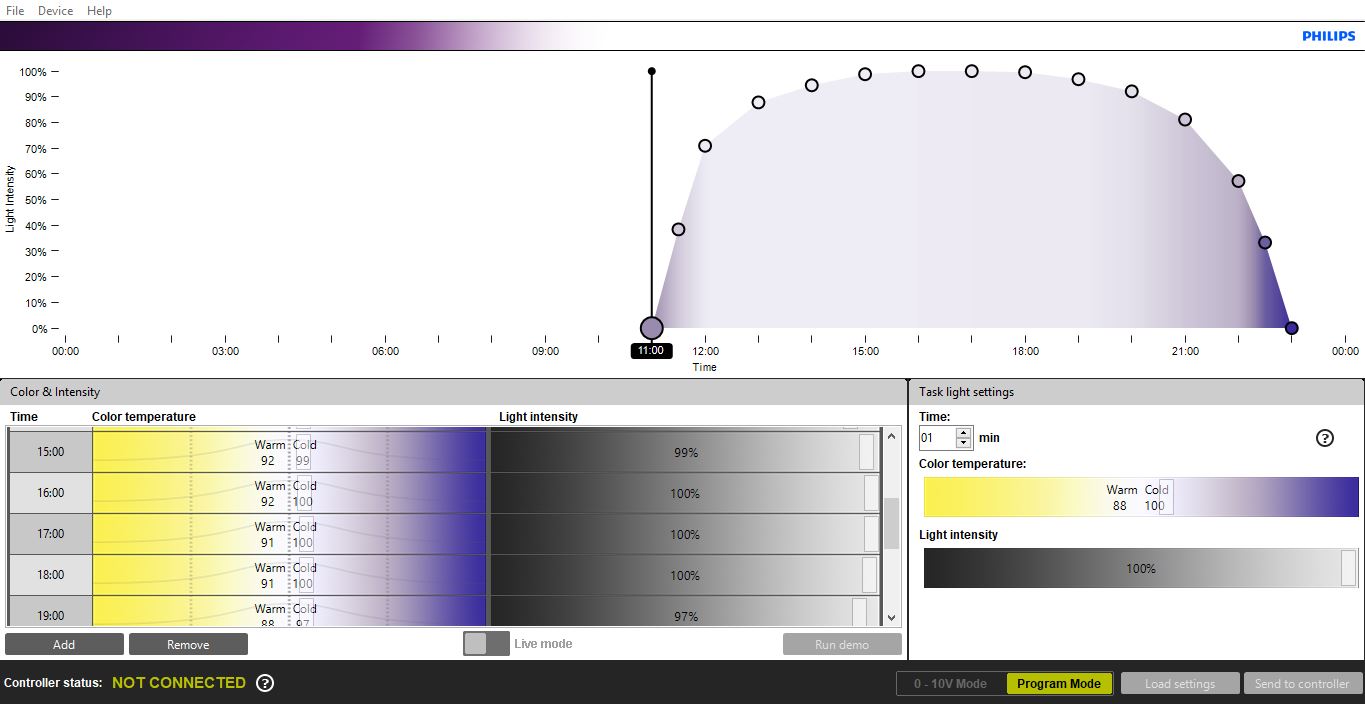Screen dimensions: 1365x704
Task: Switch to 0 - 10V Mode
Action: click(951, 684)
